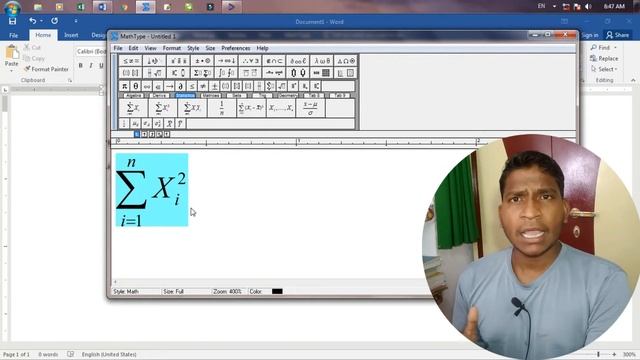Open the miscellaneous symbols (∂ ∞ ℓ) palette

298,61
